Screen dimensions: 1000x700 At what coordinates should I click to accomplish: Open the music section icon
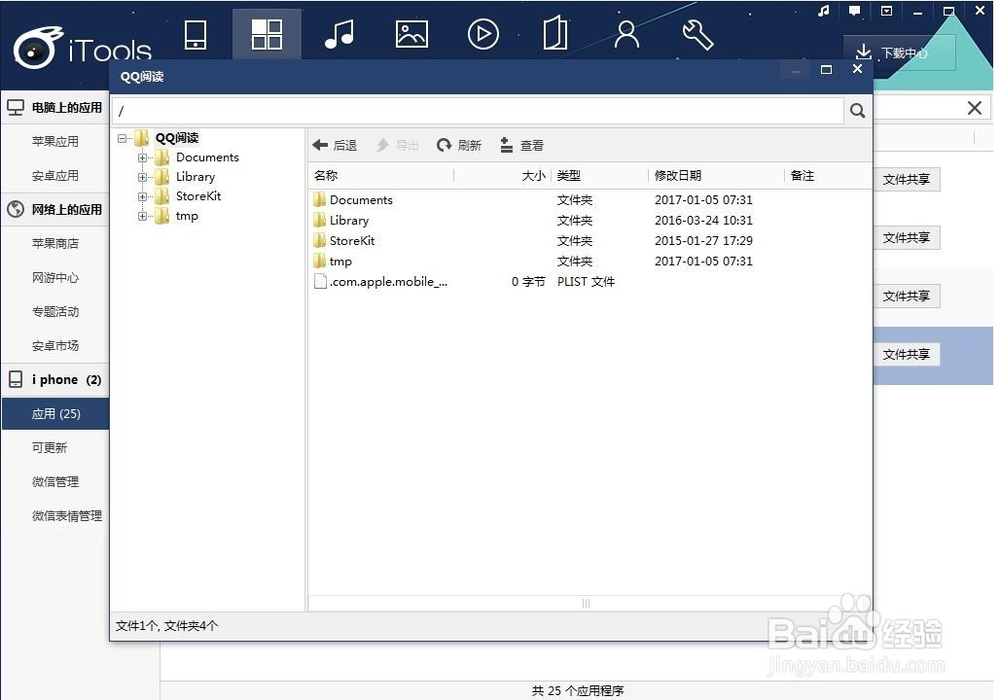(x=339, y=34)
